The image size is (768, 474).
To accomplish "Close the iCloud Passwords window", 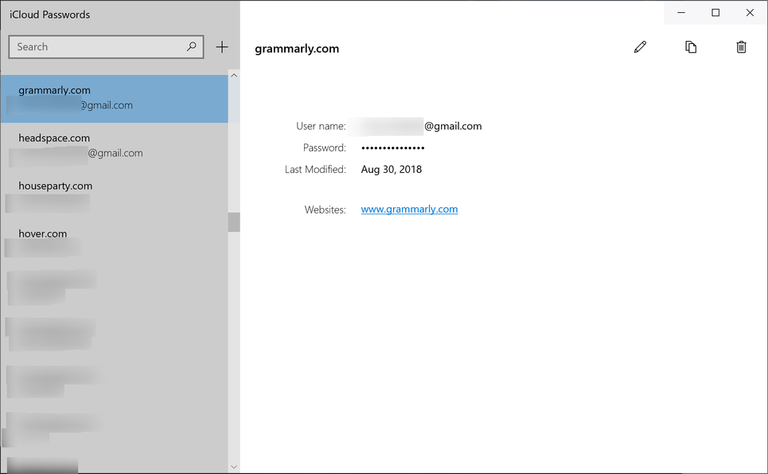I will [x=748, y=13].
